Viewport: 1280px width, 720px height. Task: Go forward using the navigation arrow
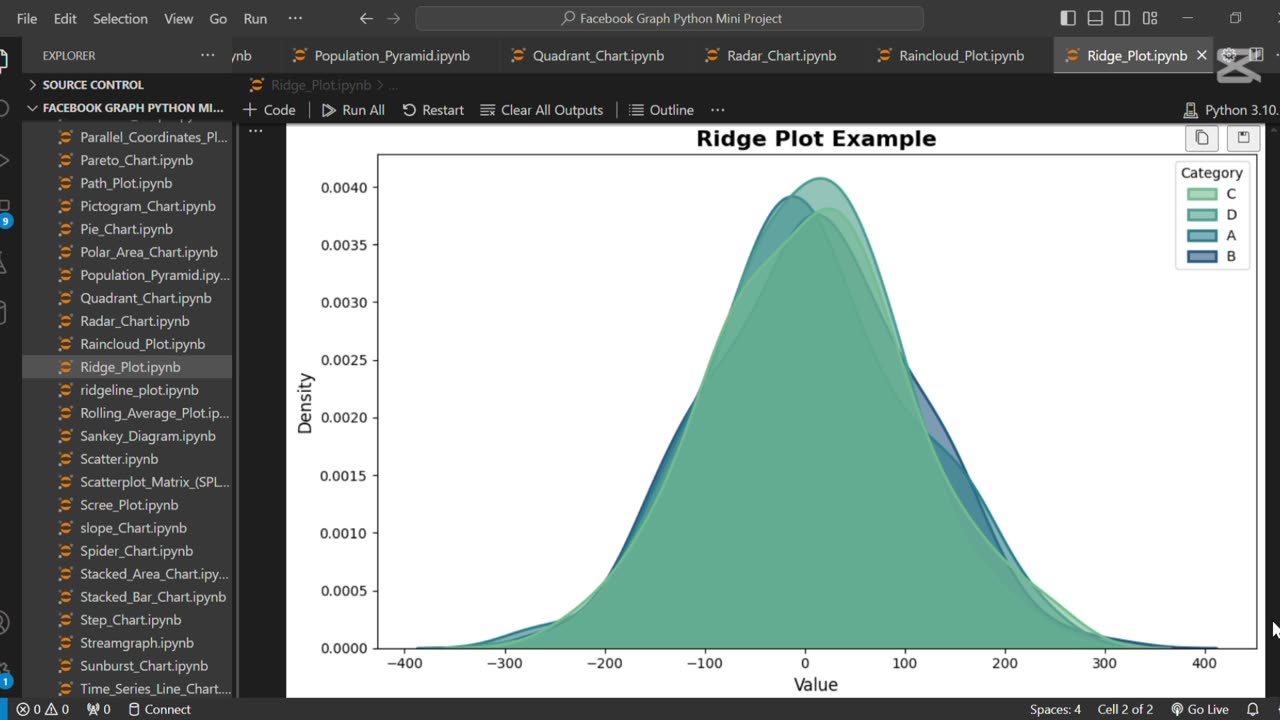tap(394, 18)
